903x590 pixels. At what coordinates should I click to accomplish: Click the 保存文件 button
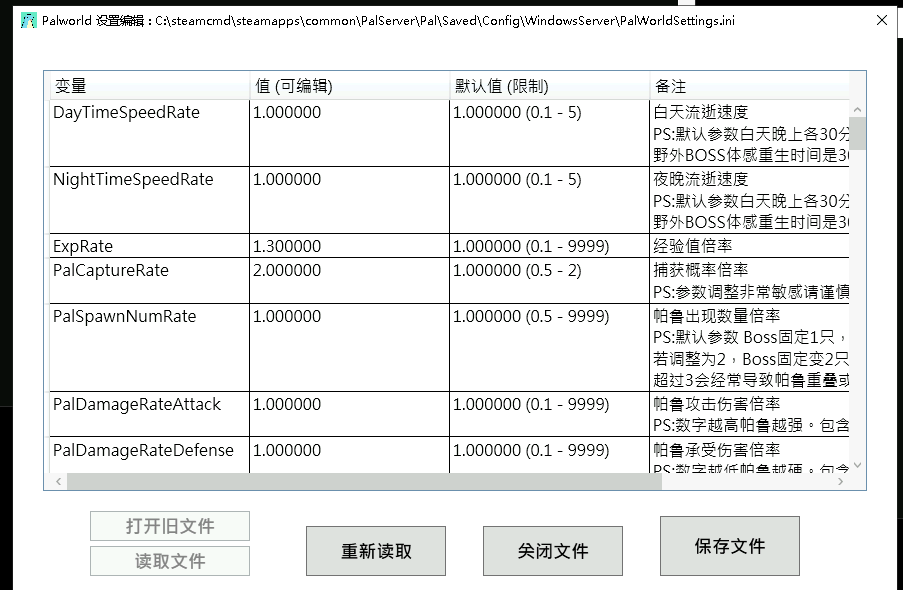point(730,546)
